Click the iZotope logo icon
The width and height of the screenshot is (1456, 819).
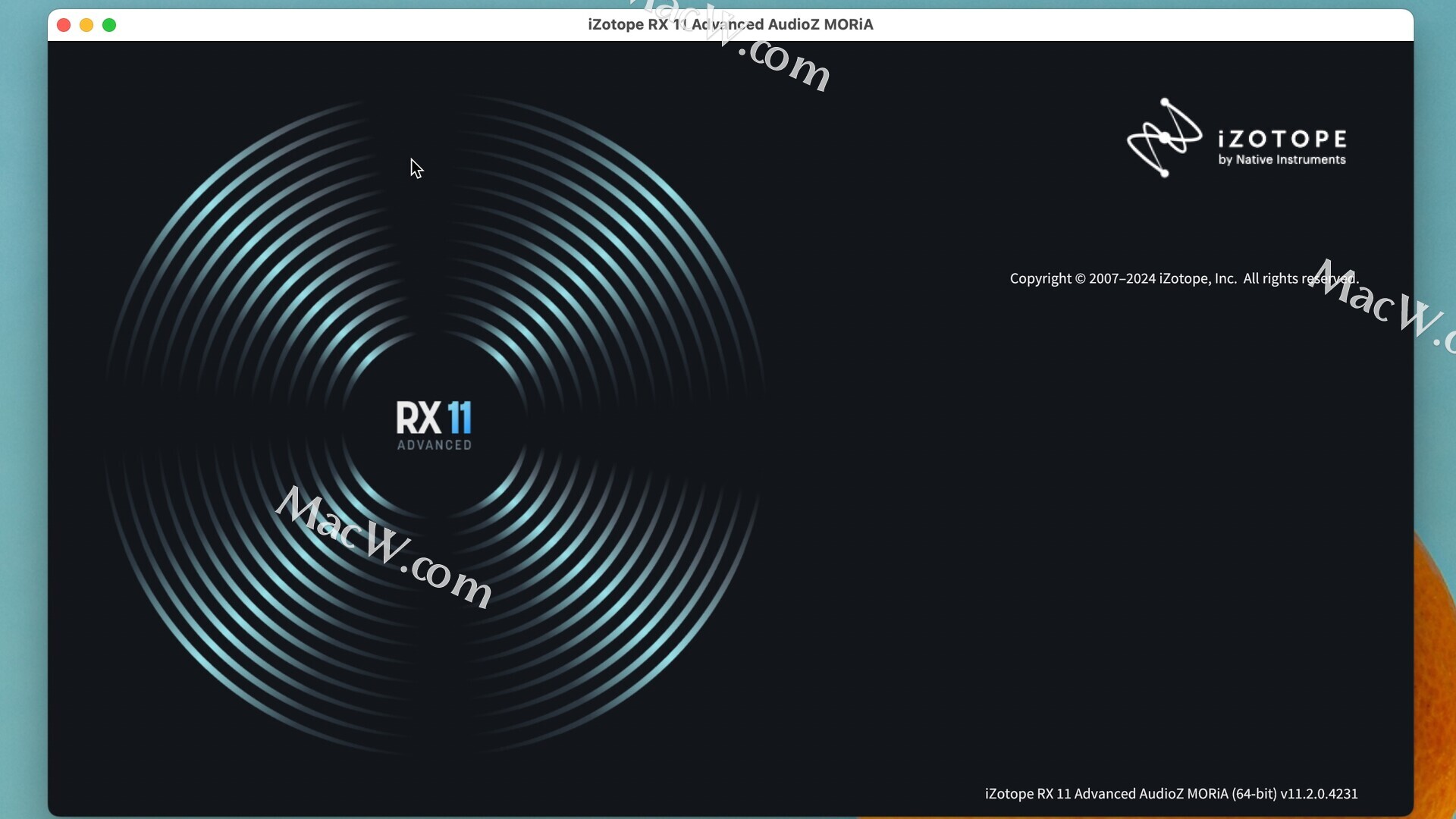click(1165, 137)
